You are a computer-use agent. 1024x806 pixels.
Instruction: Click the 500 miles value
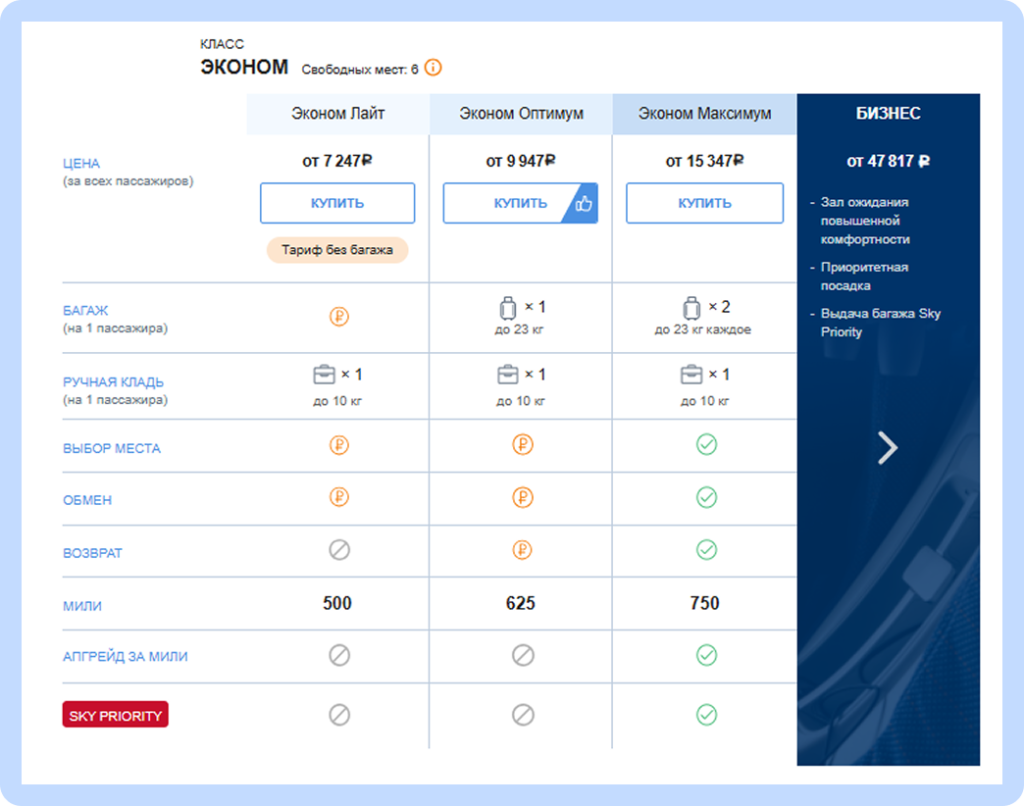click(337, 603)
